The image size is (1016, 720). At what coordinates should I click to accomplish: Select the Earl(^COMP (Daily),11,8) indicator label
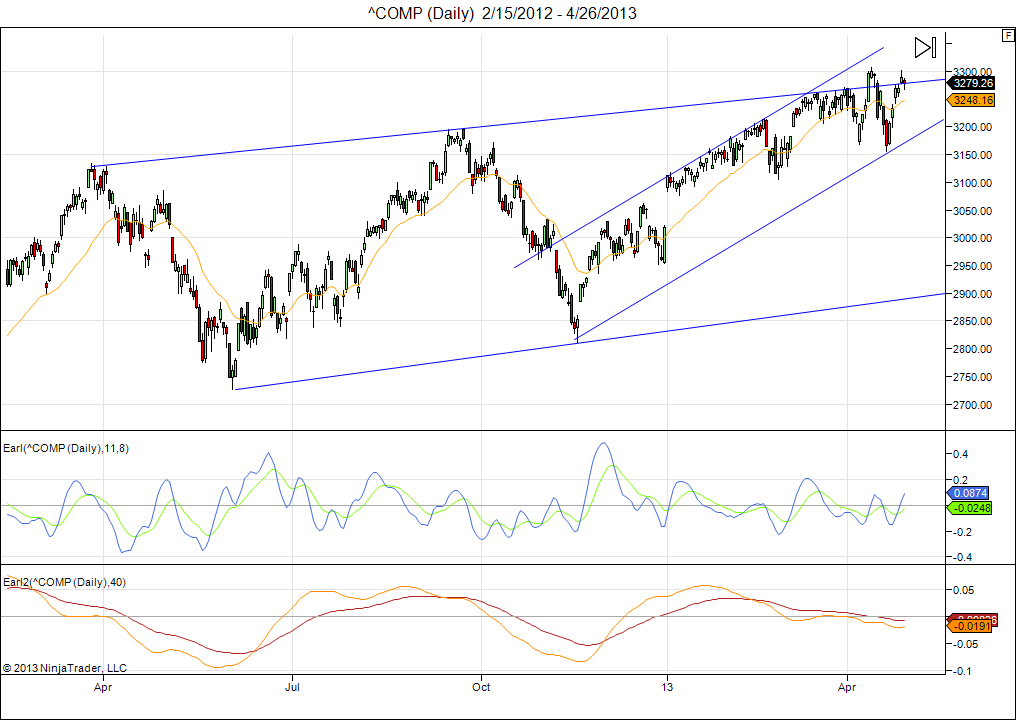pos(64,448)
